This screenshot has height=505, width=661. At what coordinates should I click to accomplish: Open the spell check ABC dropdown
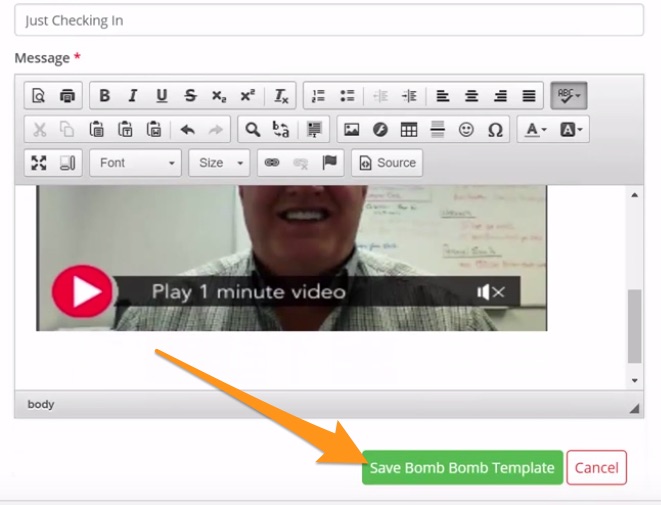point(569,95)
